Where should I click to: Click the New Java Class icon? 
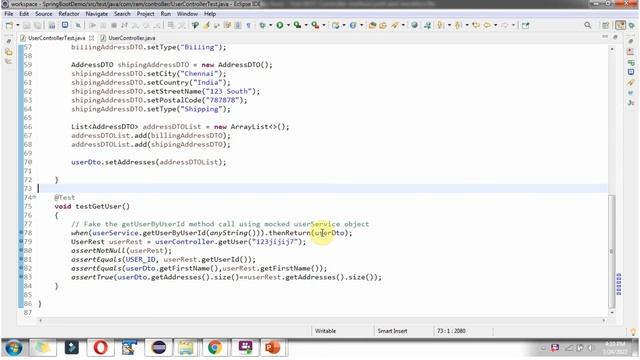353,25
